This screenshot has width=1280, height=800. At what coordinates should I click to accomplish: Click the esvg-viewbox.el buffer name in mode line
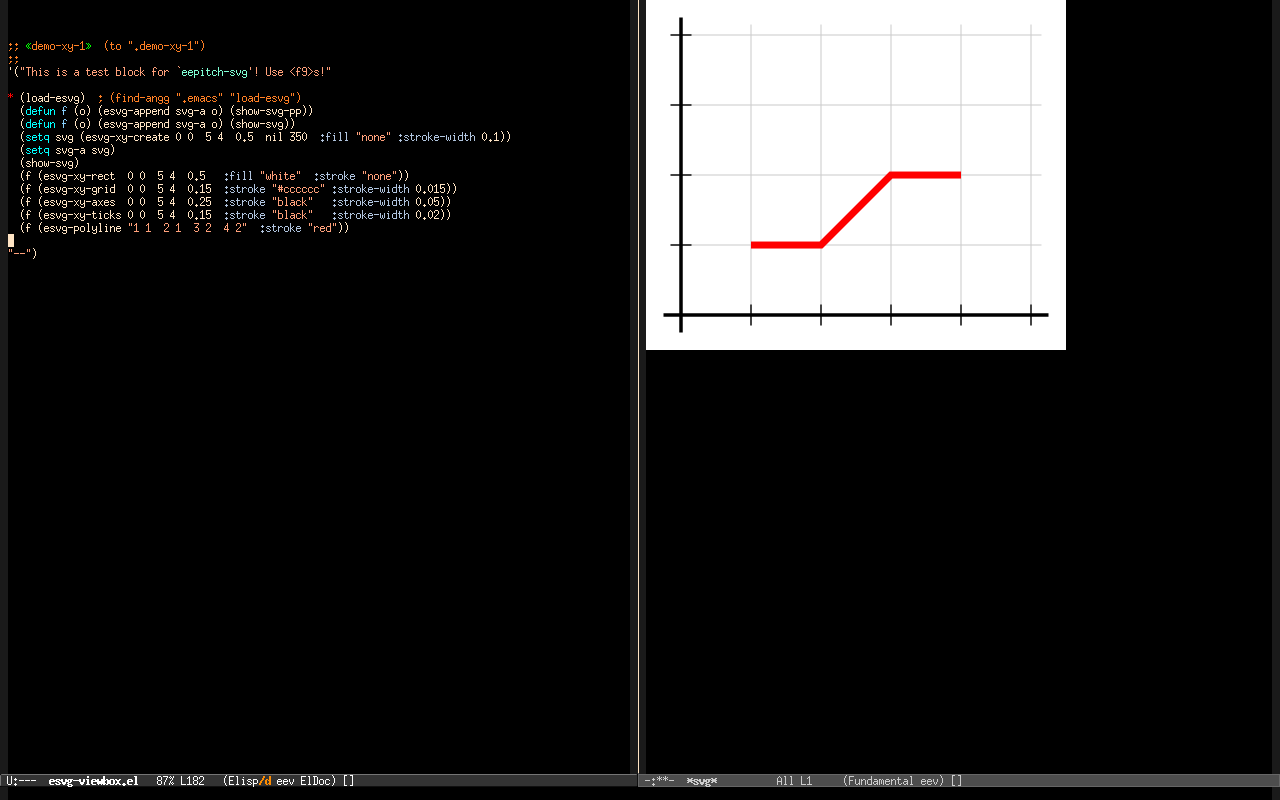coord(93,781)
